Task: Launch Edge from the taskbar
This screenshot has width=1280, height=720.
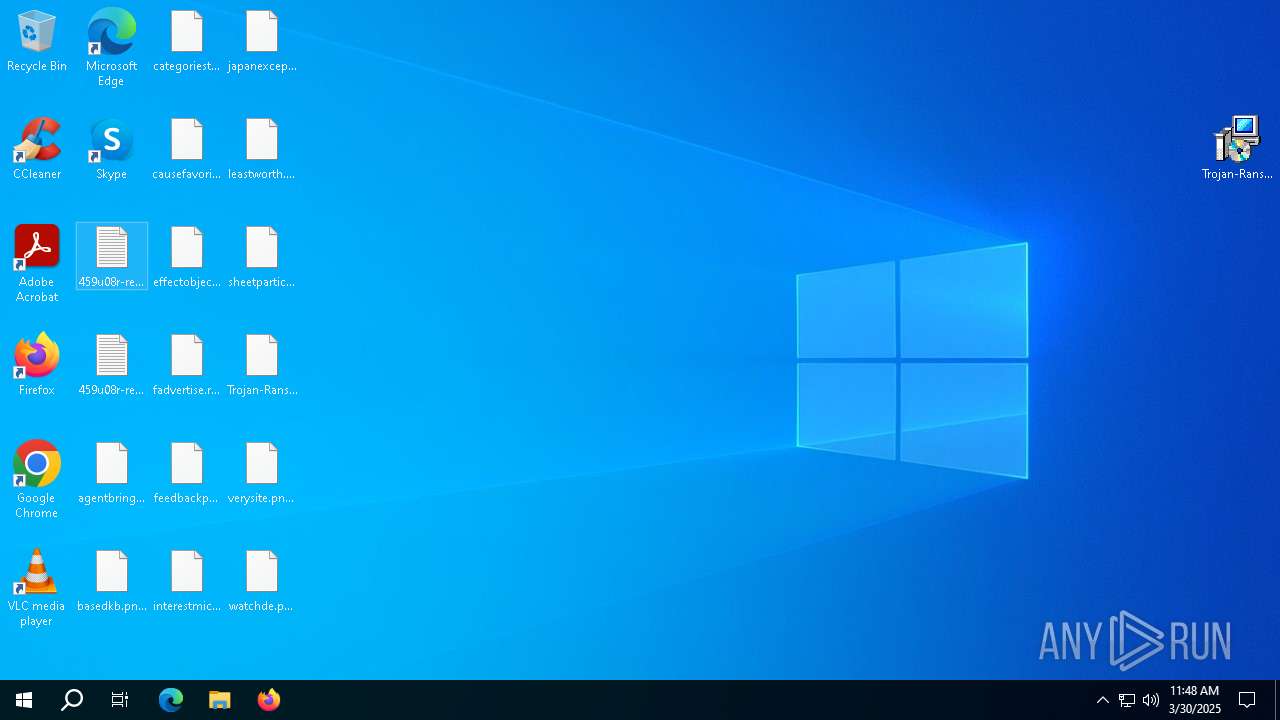Action: tap(171, 700)
